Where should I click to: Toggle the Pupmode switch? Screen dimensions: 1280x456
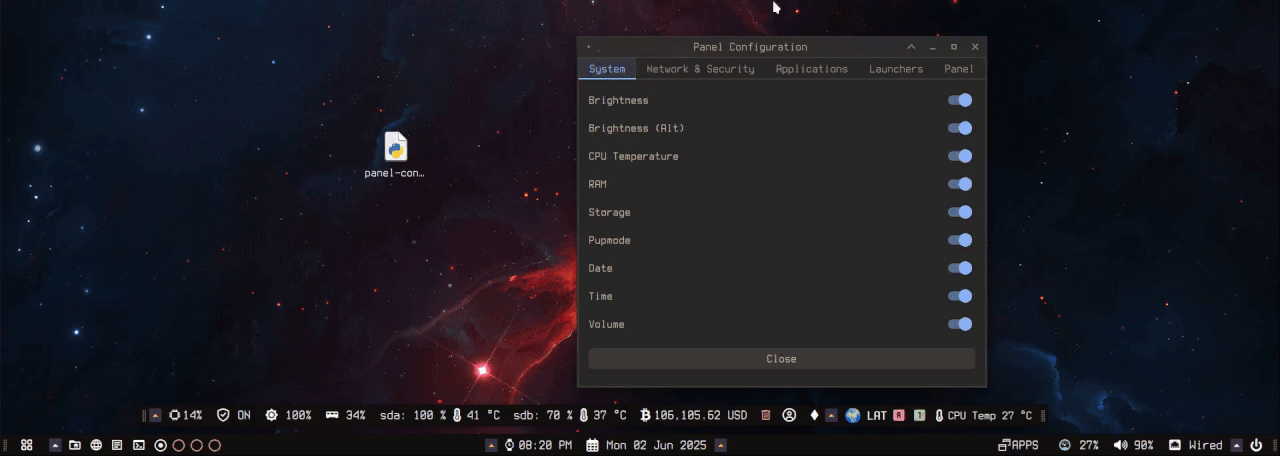[x=960, y=240]
